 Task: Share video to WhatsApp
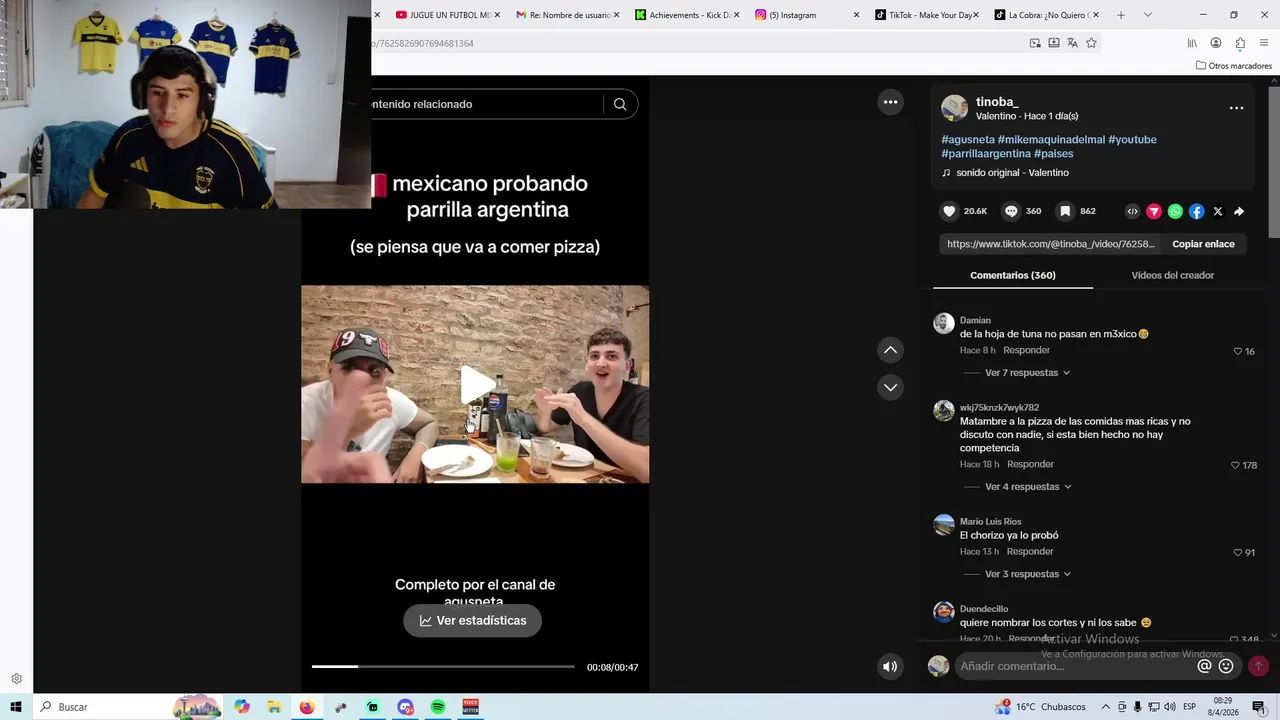[x=1175, y=211]
